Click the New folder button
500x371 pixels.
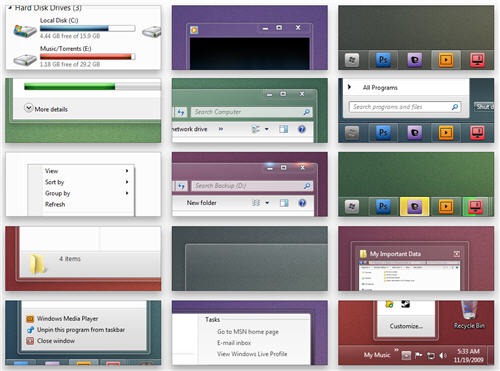pyautogui.click(x=201, y=203)
